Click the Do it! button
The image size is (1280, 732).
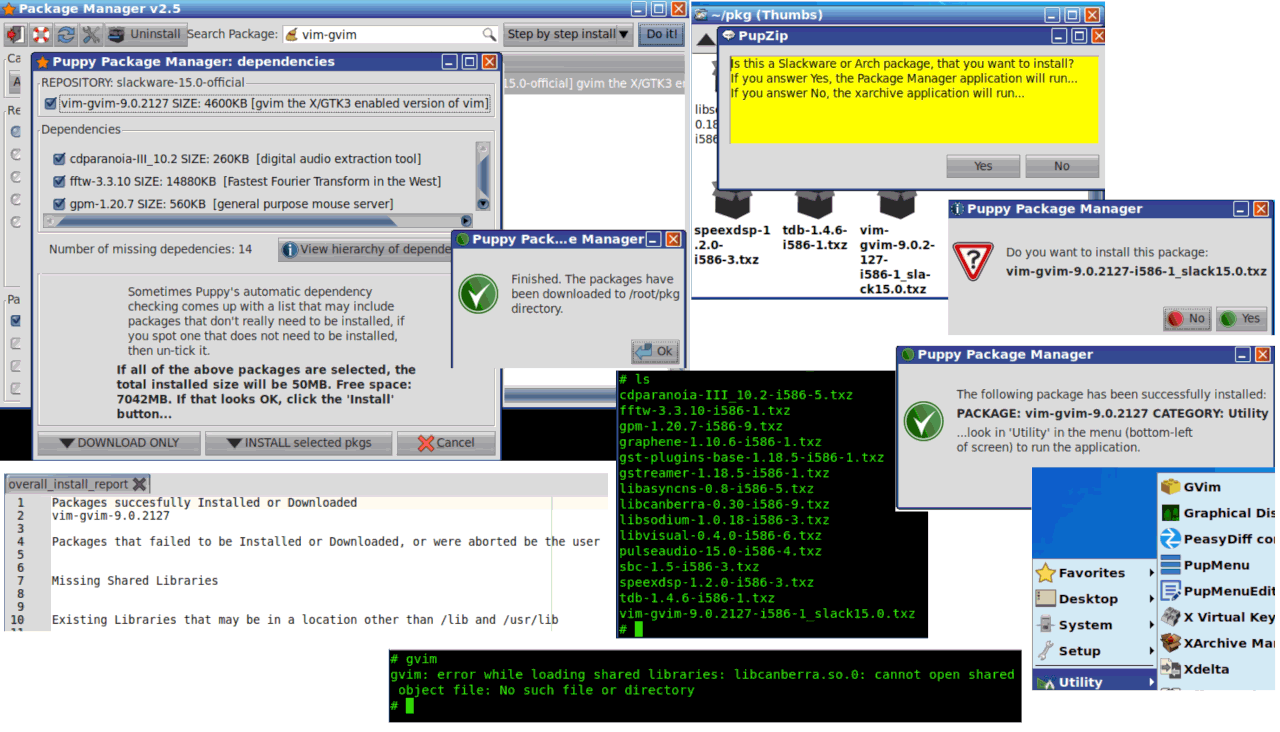tap(661, 34)
